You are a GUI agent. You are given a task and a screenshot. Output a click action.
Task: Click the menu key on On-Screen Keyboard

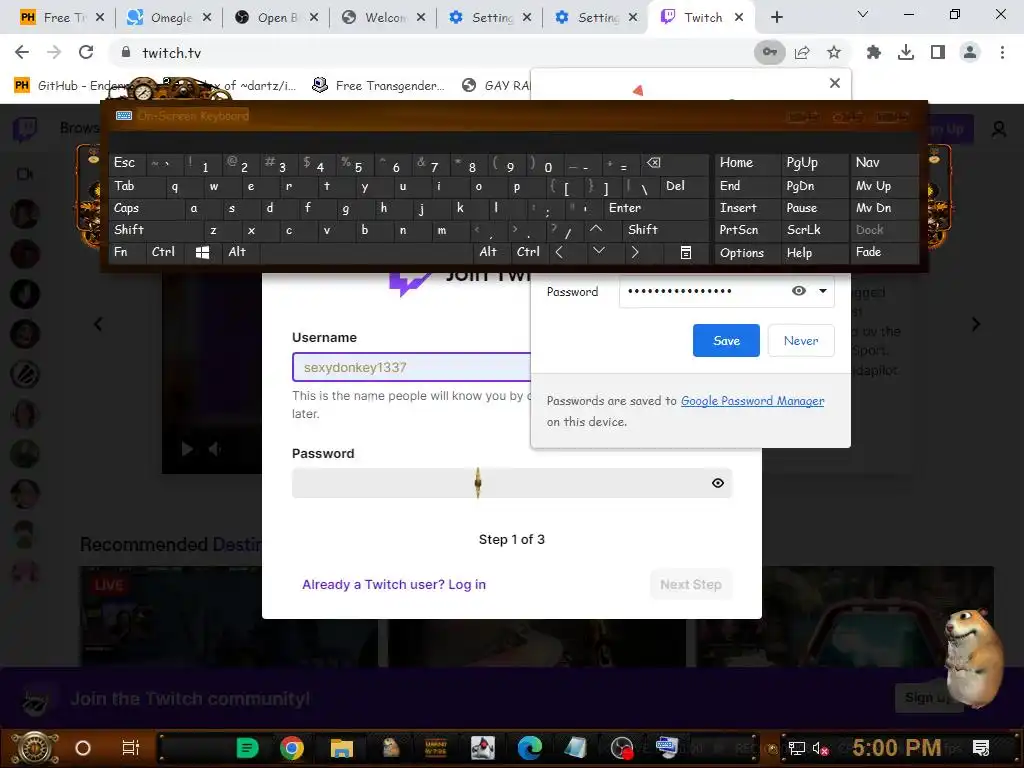686,253
